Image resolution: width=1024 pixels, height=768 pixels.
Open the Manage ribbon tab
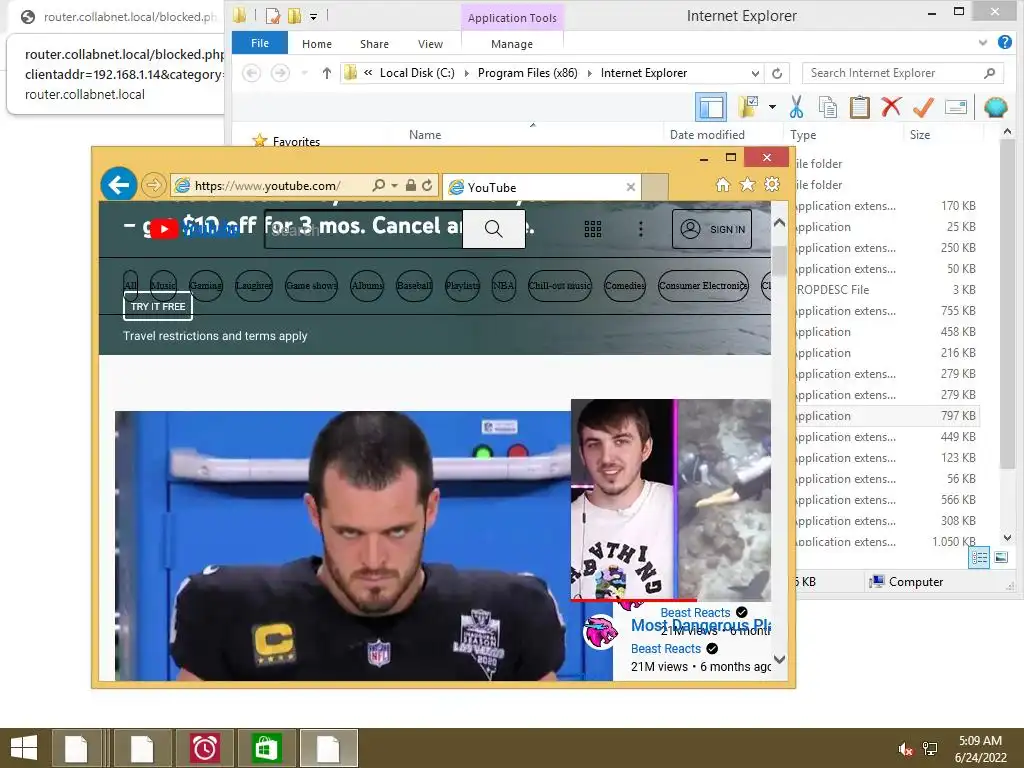click(512, 44)
